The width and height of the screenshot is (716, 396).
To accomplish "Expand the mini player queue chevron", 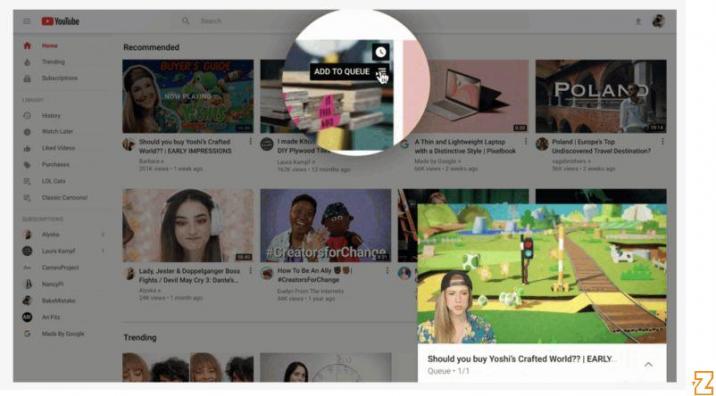I will [648, 364].
